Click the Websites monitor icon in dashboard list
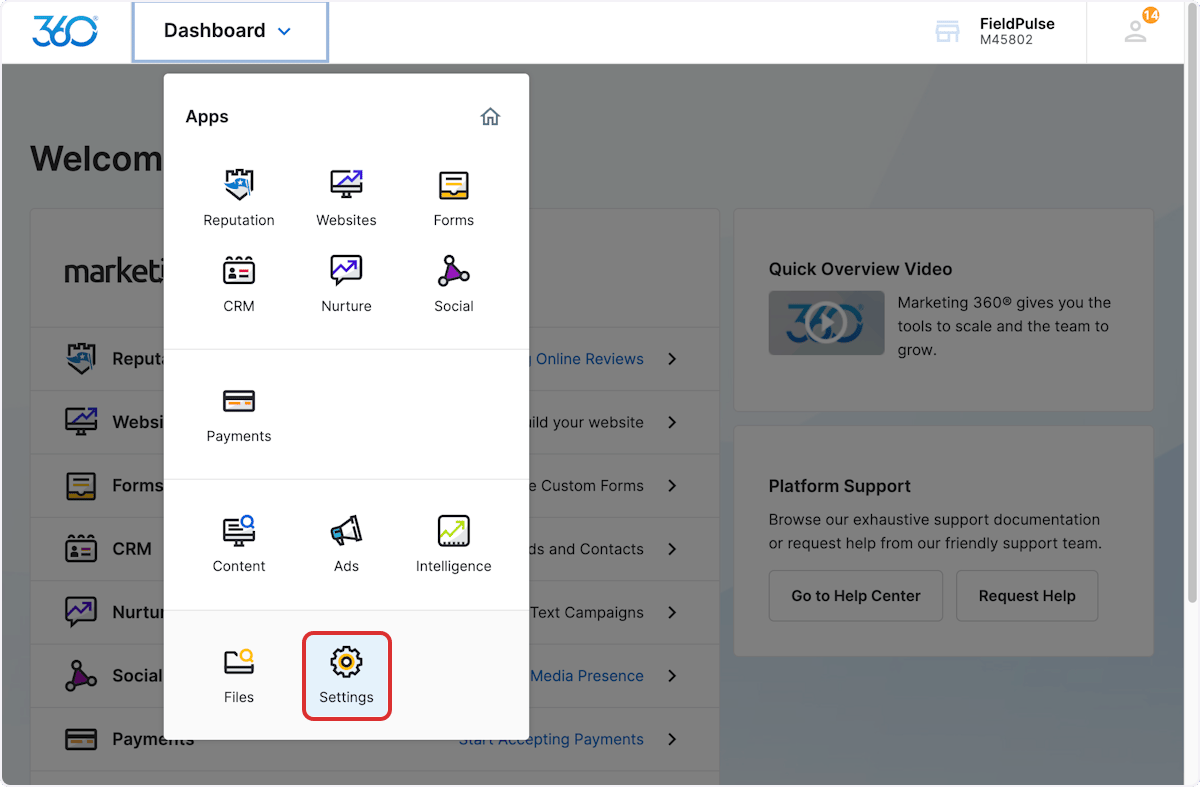1200x787 pixels. point(81,421)
